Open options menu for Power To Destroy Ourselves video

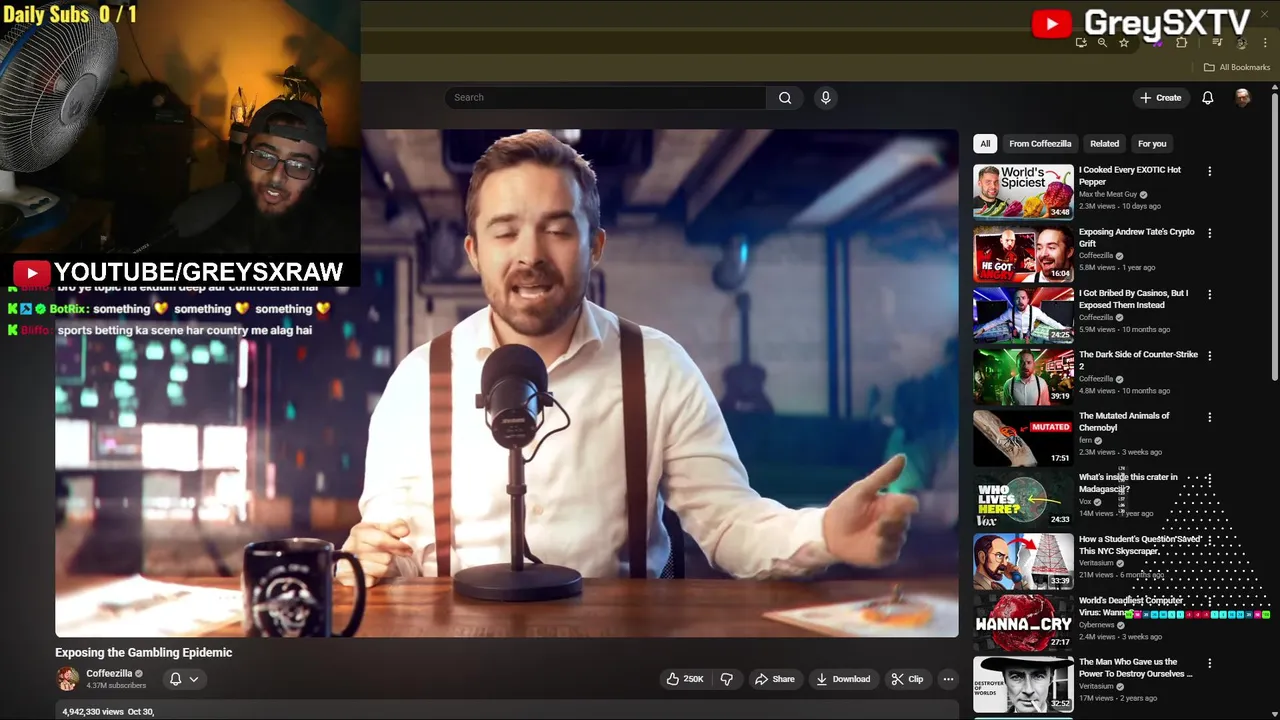pyautogui.click(x=1210, y=663)
